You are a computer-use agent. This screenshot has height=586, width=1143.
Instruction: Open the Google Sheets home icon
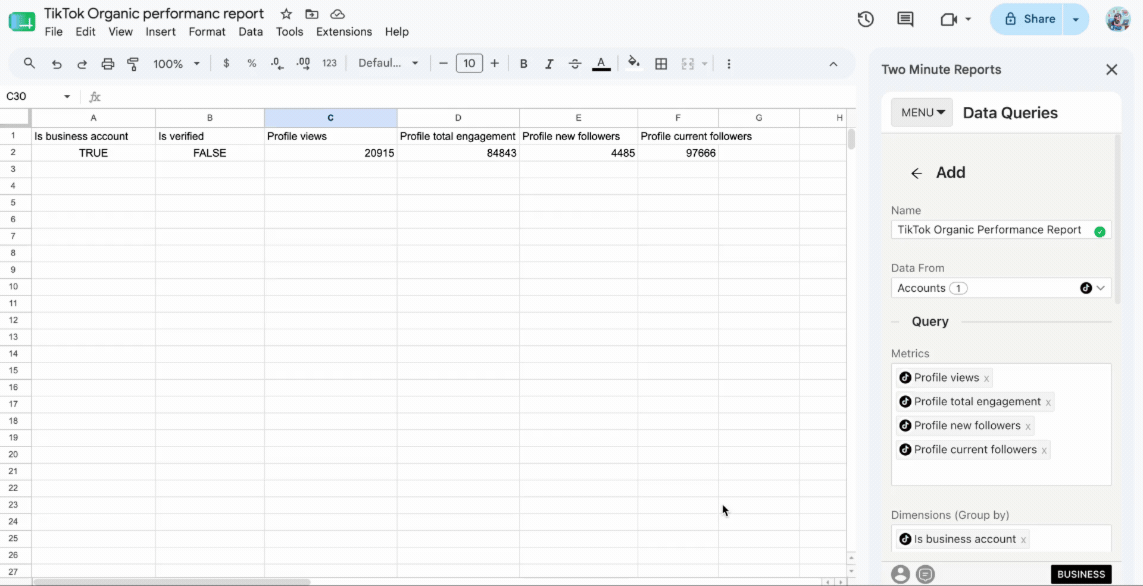tap(22, 22)
